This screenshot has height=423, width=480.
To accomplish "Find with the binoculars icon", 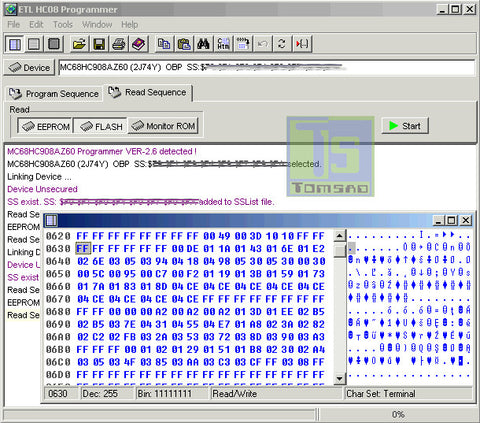I will coord(203,44).
